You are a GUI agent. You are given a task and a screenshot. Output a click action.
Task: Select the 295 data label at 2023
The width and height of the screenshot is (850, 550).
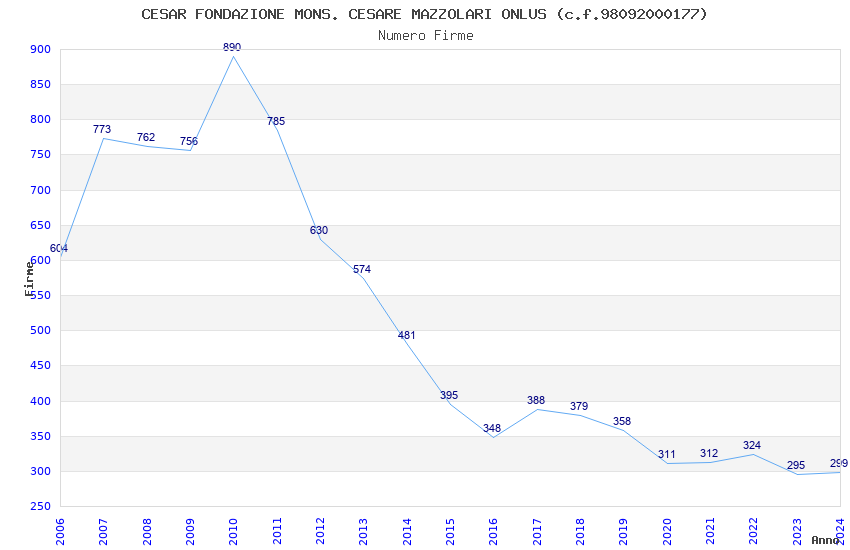click(x=796, y=465)
